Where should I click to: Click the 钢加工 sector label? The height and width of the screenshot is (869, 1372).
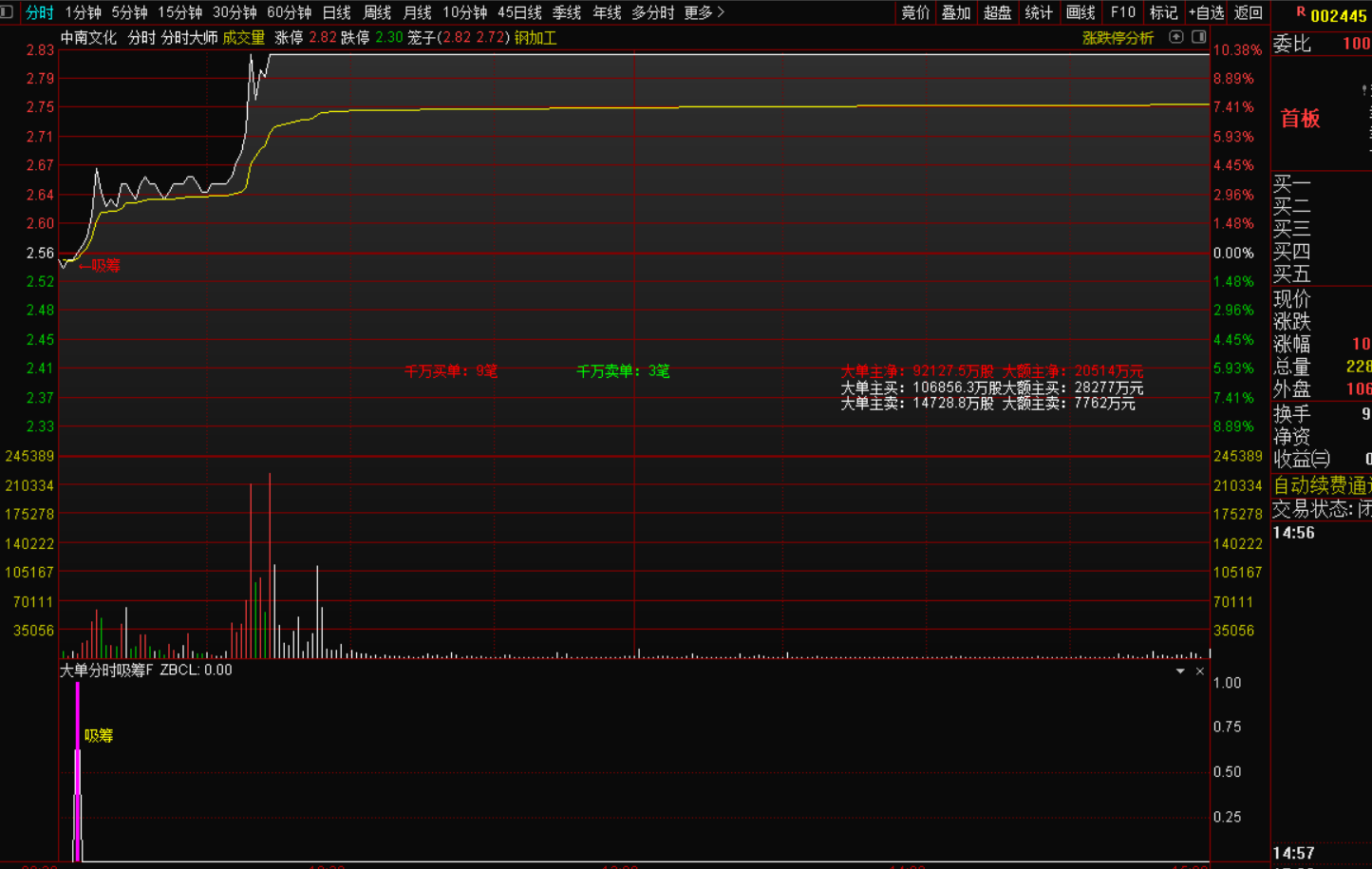pyautogui.click(x=536, y=38)
